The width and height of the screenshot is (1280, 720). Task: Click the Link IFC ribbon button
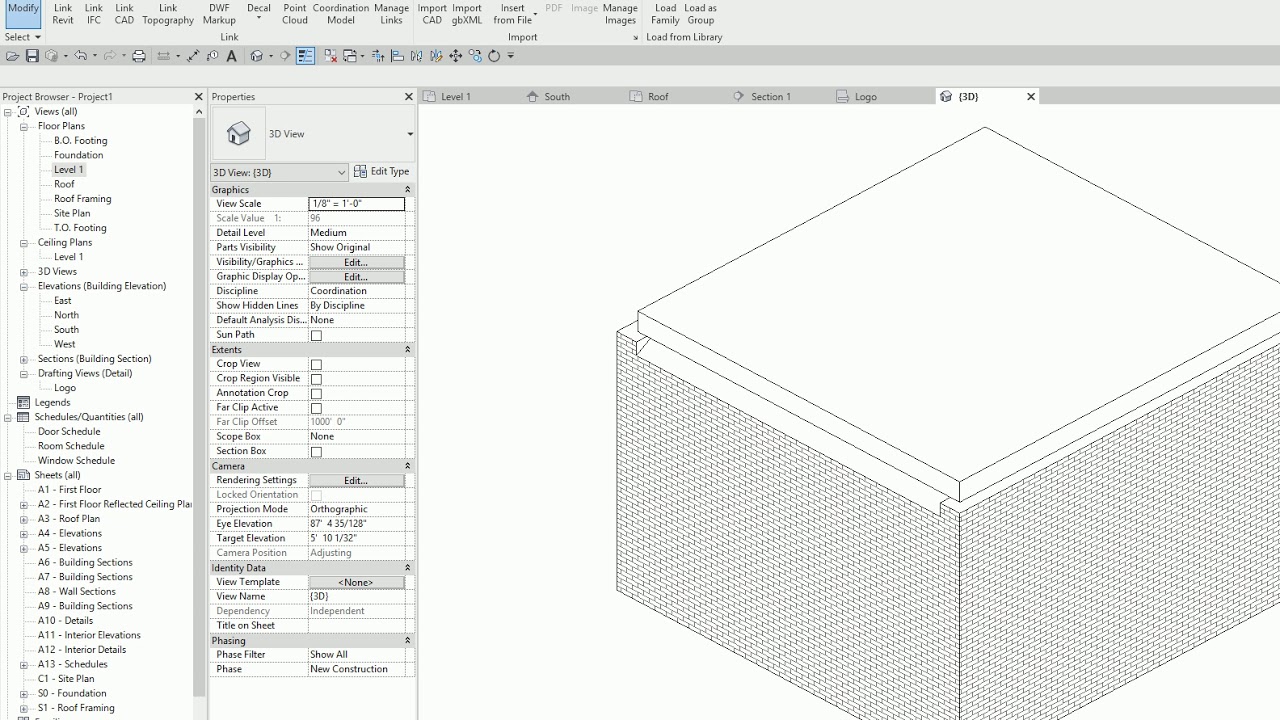tap(94, 14)
